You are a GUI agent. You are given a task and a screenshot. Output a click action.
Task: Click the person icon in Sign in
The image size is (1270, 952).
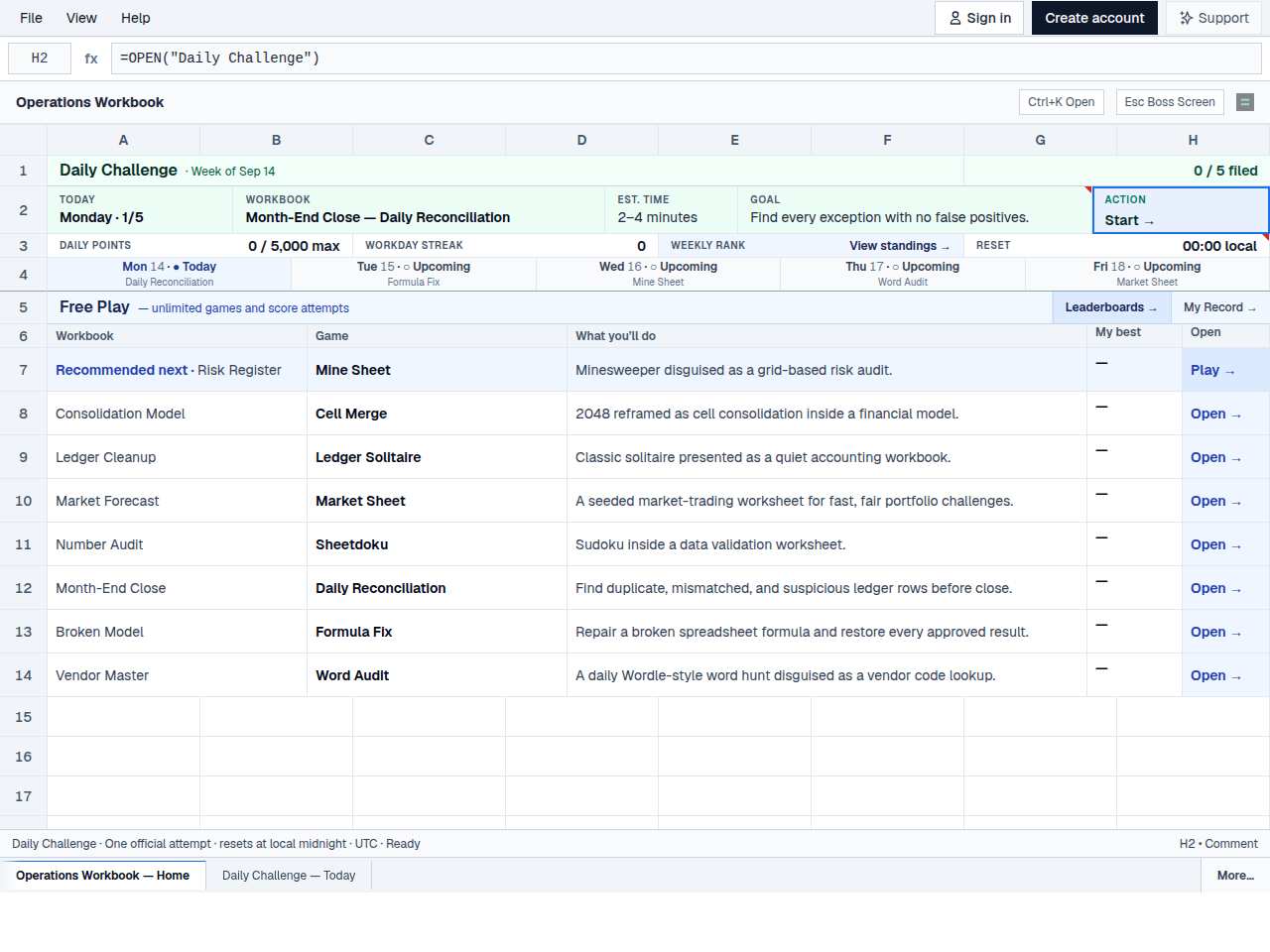(954, 18)
